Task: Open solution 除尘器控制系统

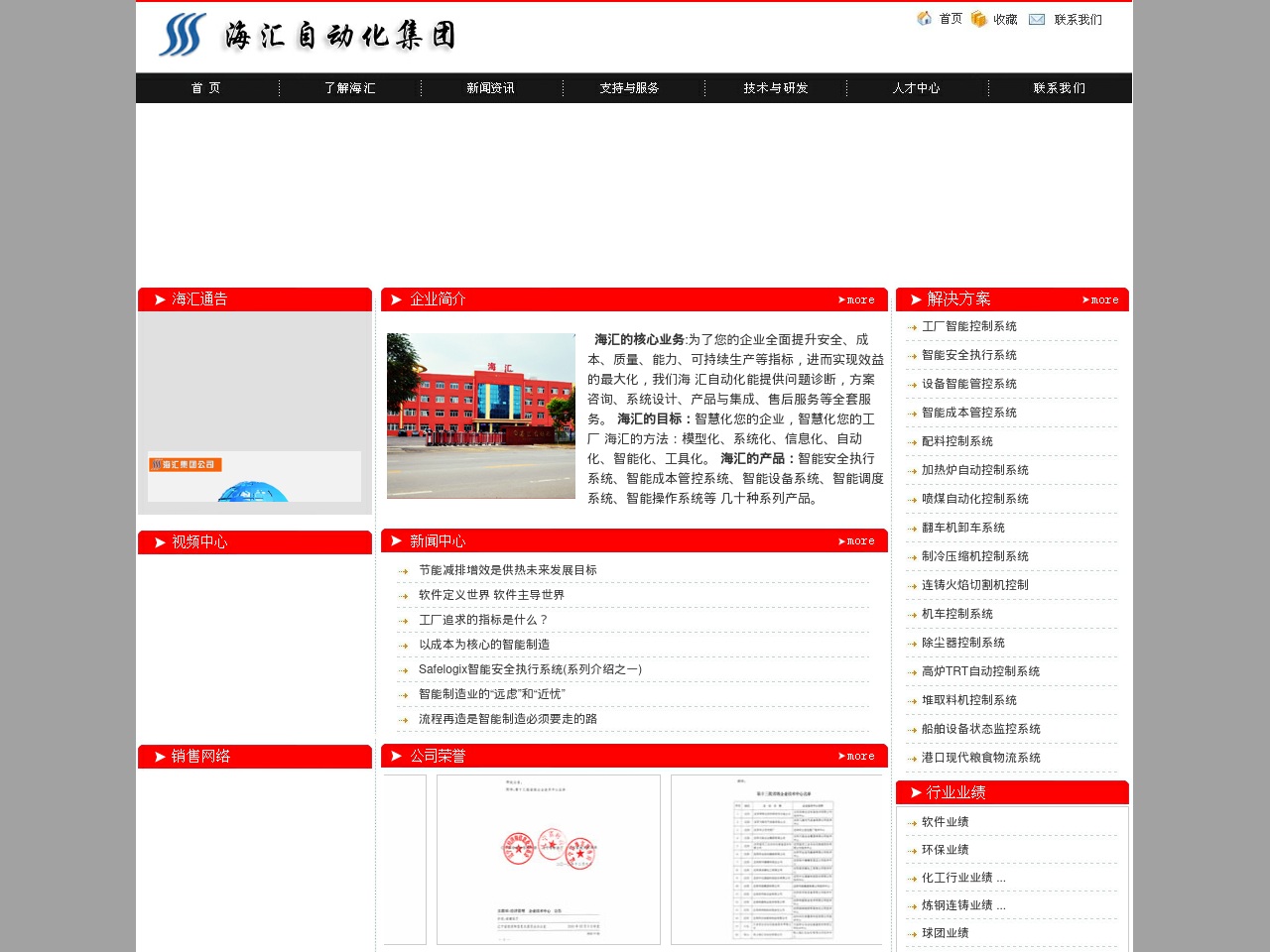Action: (963, 643)
